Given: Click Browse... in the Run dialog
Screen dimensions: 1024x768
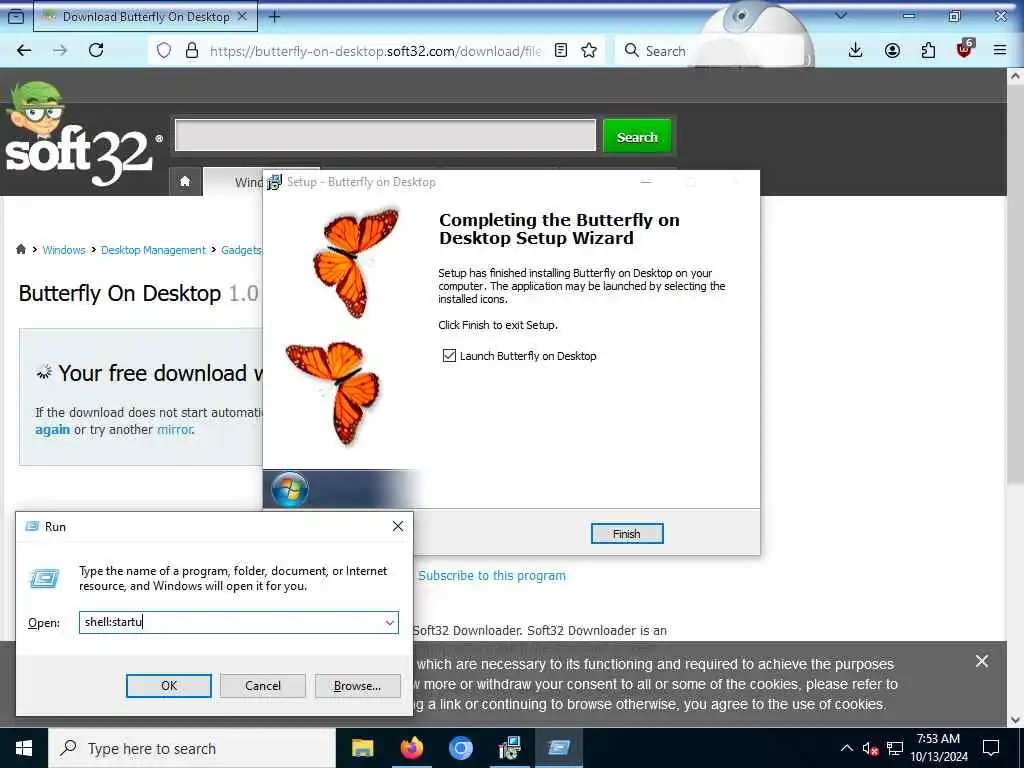Looking at the screenshot, I should (357, 686).
